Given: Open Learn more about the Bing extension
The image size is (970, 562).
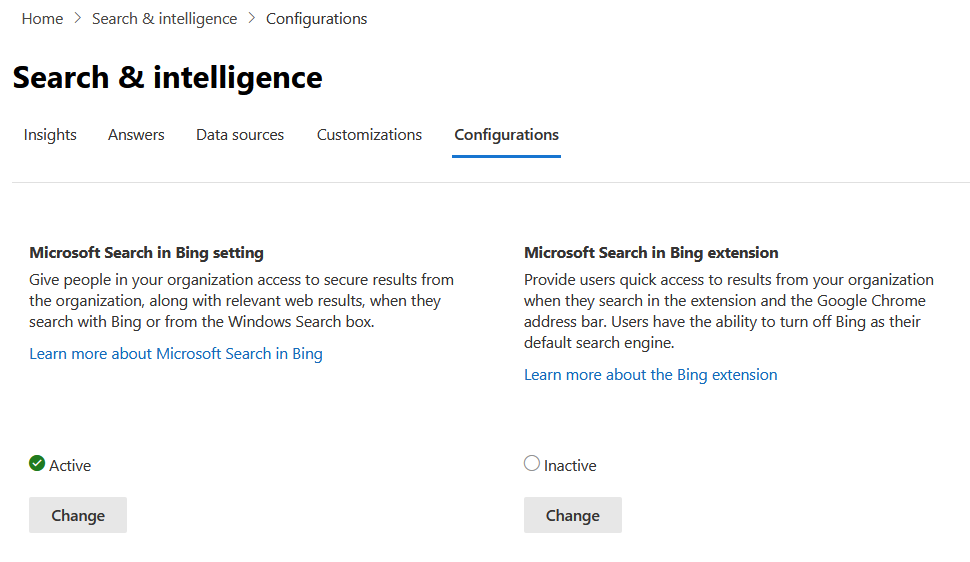Looking at the screenshot, I should click(x=651, y=374).
